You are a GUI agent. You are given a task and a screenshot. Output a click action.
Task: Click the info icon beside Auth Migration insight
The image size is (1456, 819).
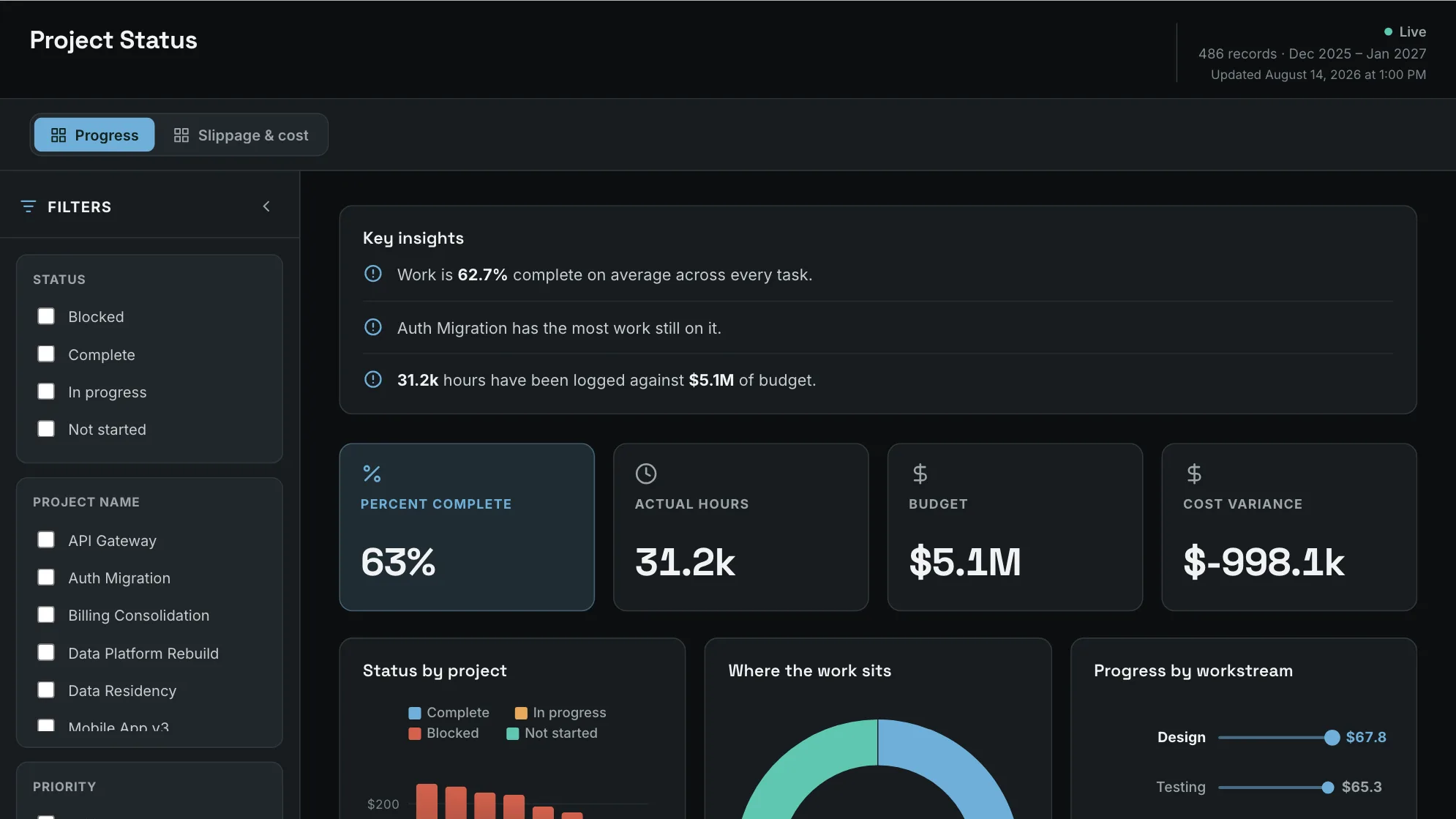373,327
